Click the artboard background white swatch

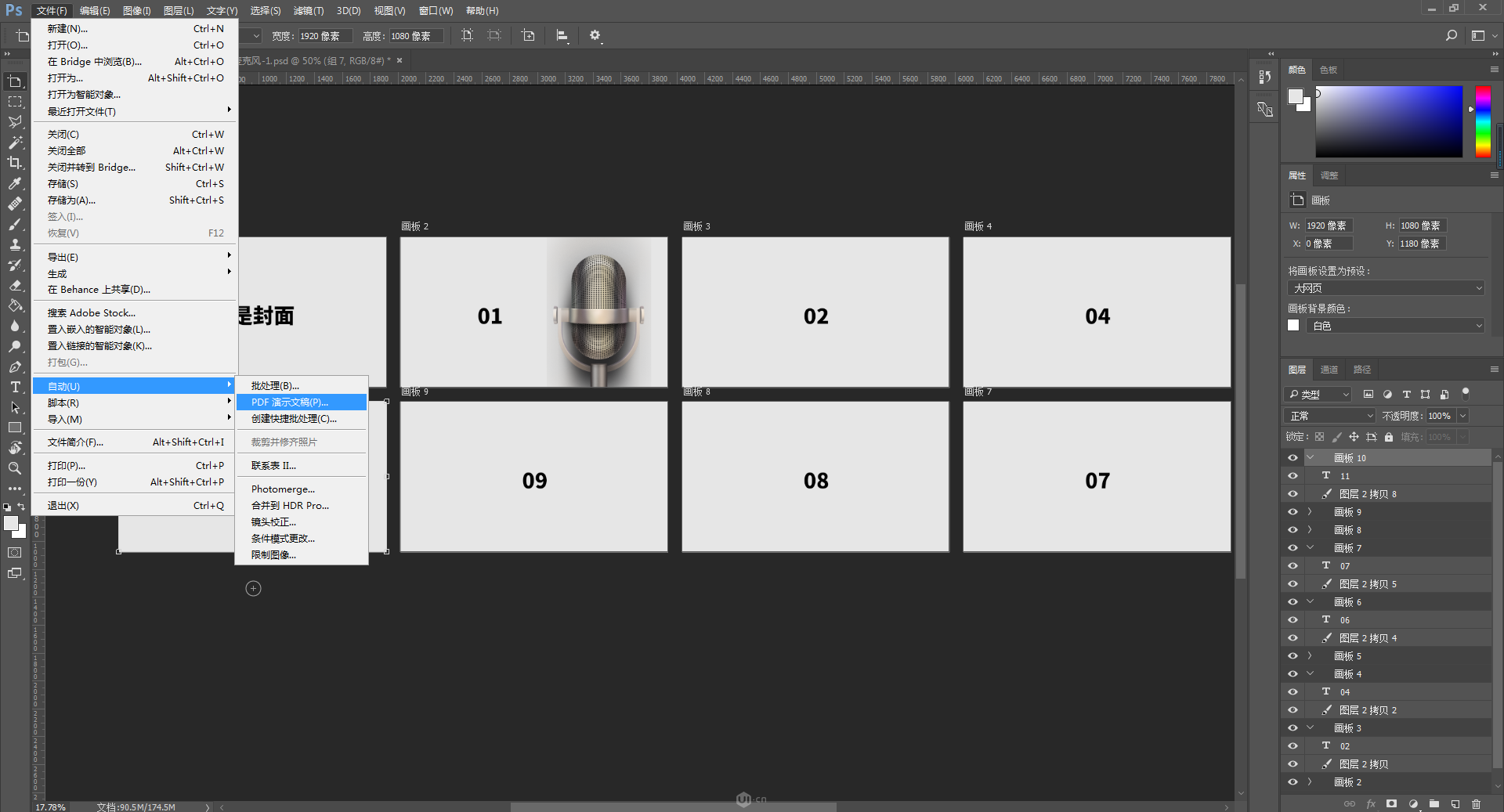point(1293,325)
